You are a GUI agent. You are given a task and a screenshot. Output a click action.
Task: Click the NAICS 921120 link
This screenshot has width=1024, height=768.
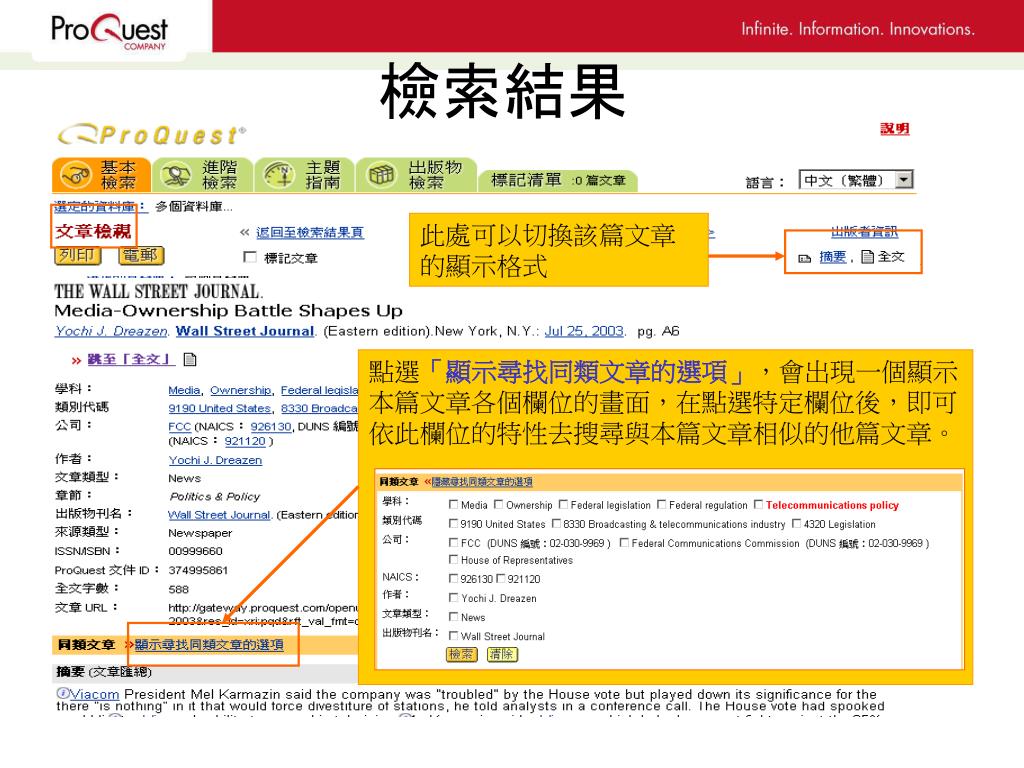(x=245, y=441)
